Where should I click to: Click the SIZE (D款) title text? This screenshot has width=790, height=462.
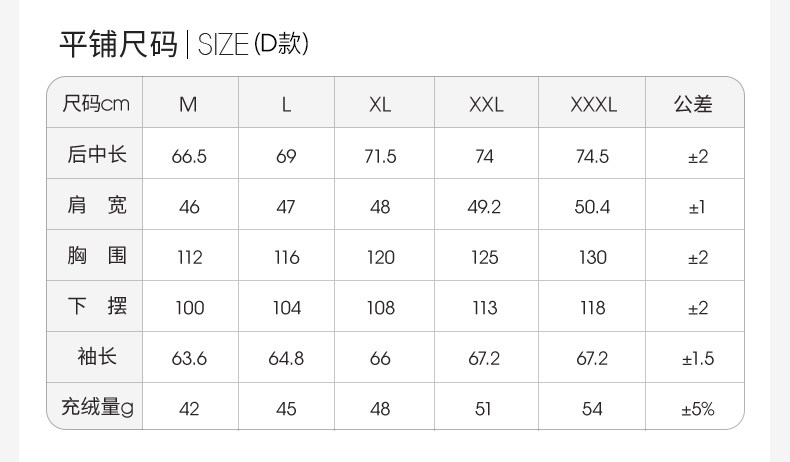coord(253,45)
